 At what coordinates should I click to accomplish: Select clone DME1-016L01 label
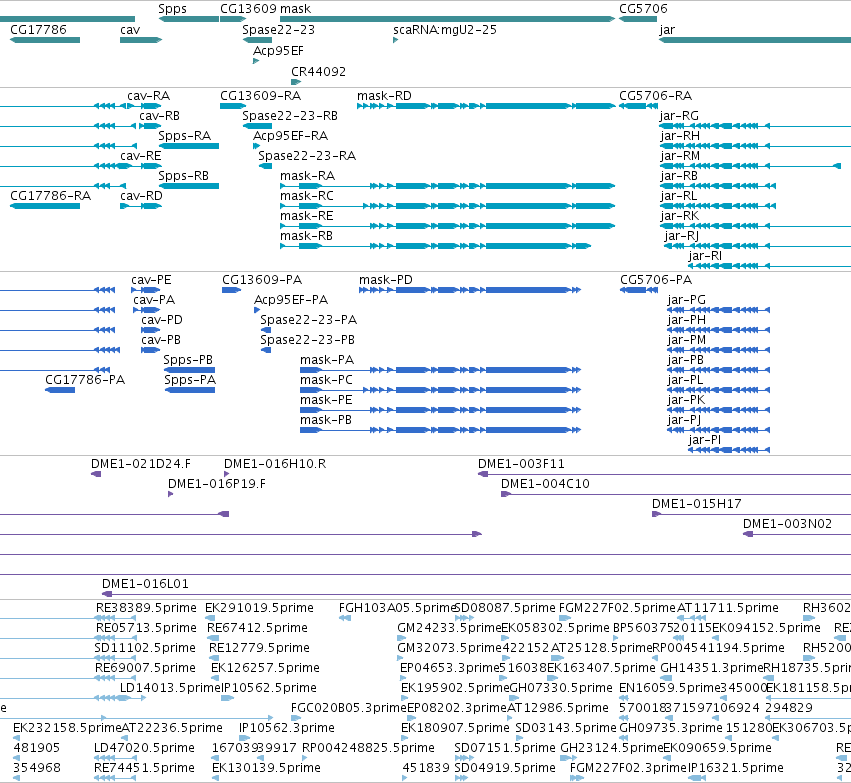[145, 584]
